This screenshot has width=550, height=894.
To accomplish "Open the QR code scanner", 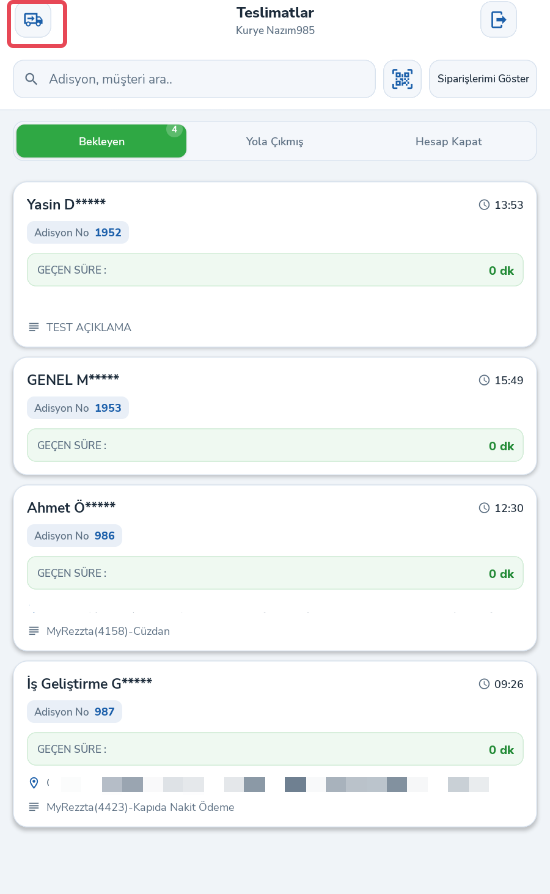I will pyautogui.click(x=402, y=79).
